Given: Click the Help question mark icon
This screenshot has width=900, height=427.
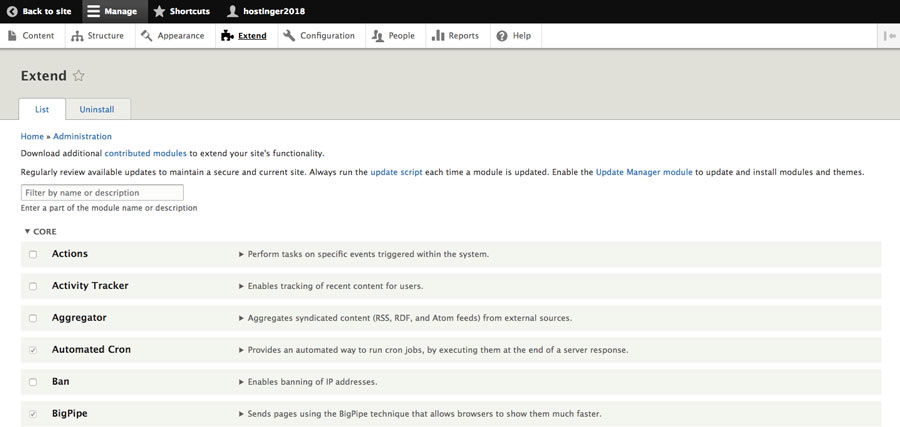Looking at the screenshot, I should coord(502,36).
